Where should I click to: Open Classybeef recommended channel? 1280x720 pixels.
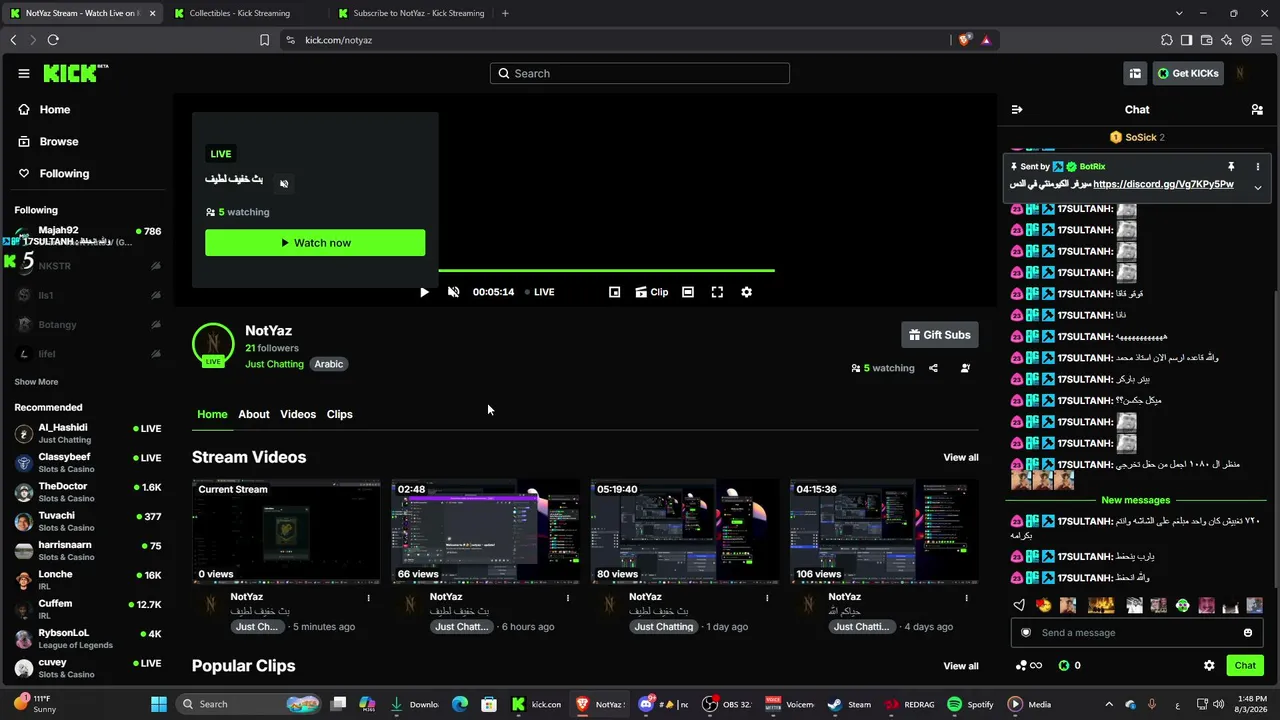pyautogui.click(x=87, y=463)
